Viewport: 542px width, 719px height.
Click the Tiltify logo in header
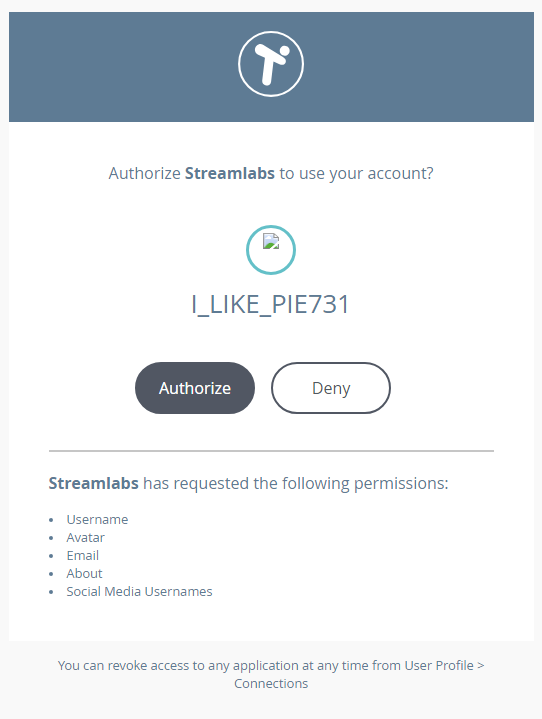(x=271, y=64)
